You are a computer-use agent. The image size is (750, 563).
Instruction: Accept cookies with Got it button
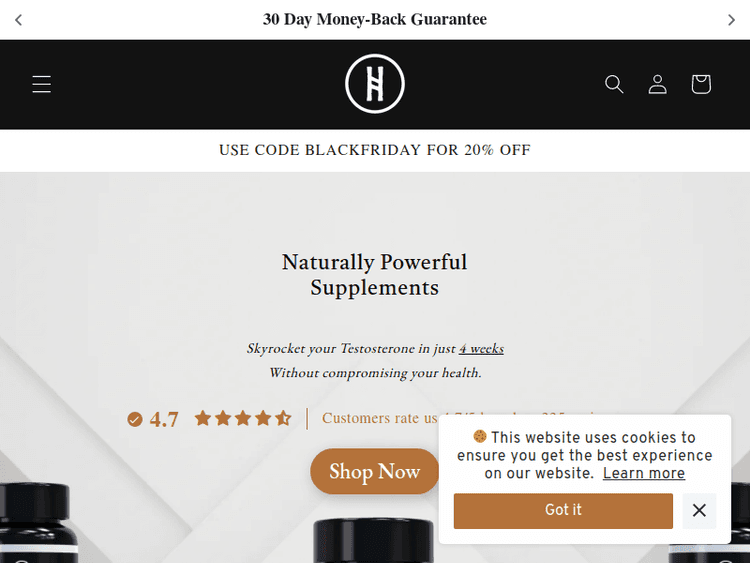pos(563,510)
